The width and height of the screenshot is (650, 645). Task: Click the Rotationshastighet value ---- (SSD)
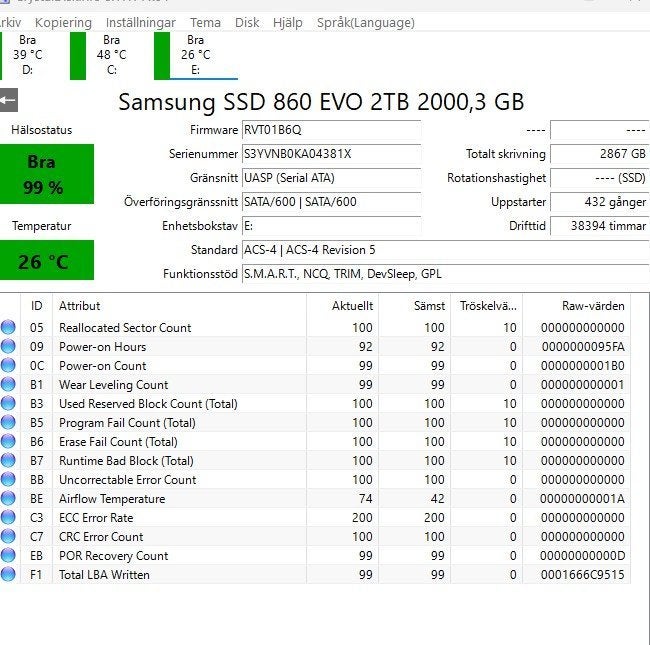[x=599, y=178]
